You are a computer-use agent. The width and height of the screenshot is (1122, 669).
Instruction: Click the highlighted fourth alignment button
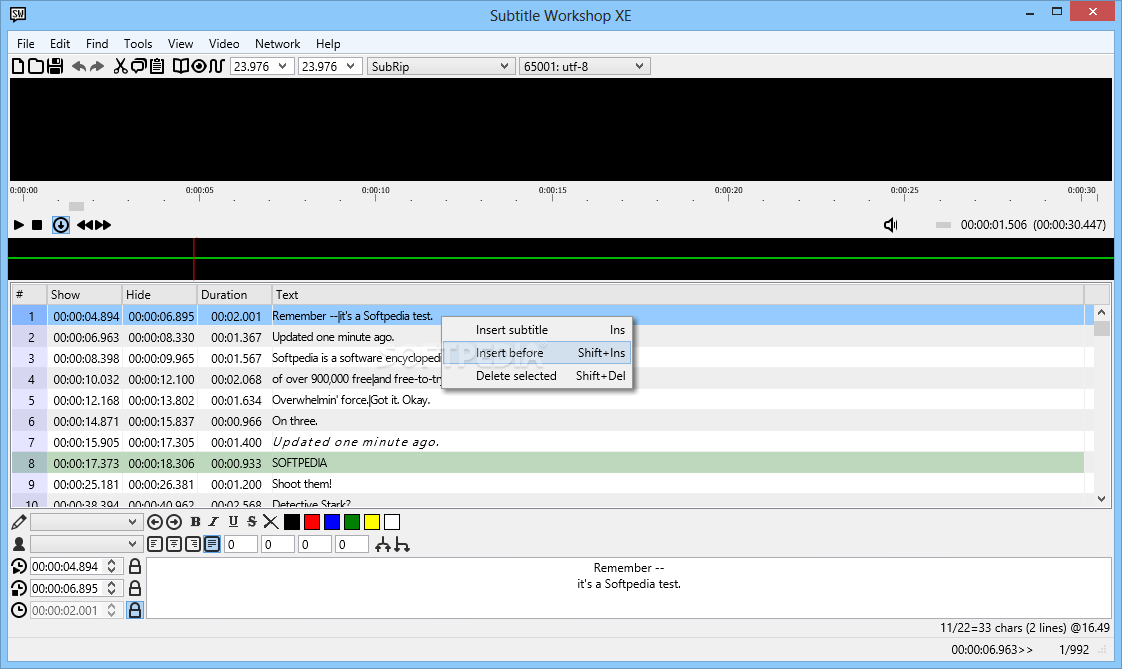tap(212, 545)
